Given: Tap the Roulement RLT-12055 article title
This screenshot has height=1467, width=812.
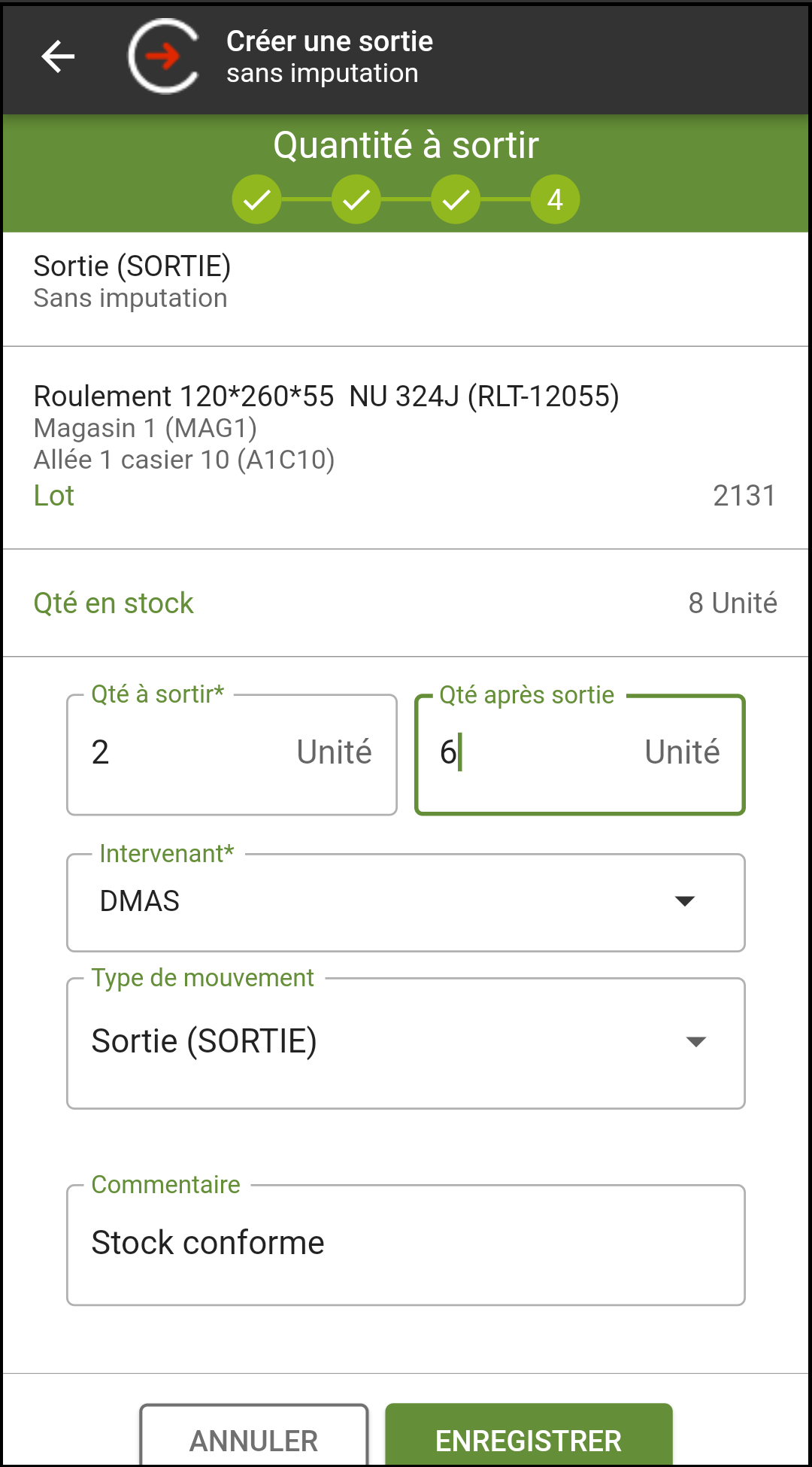Looking at the screenshot, I should tap(326, 396).
